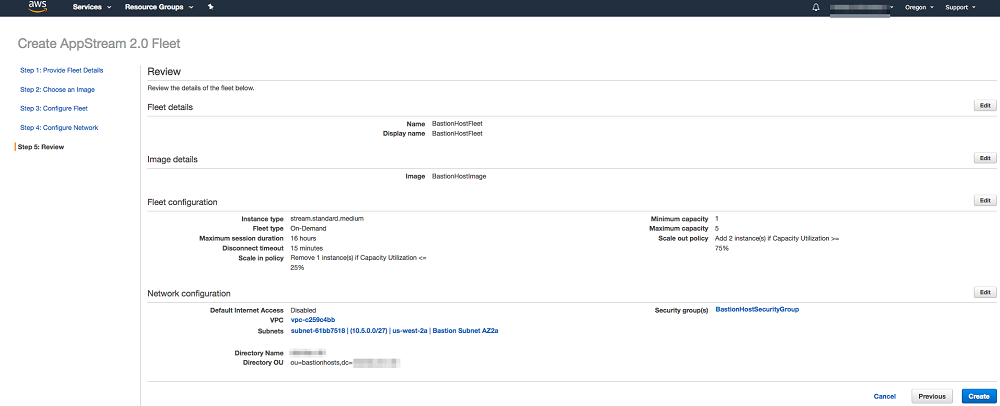Click the Network configuration heading
This screenshot has width=1000, height=406.
click(189, 293)
